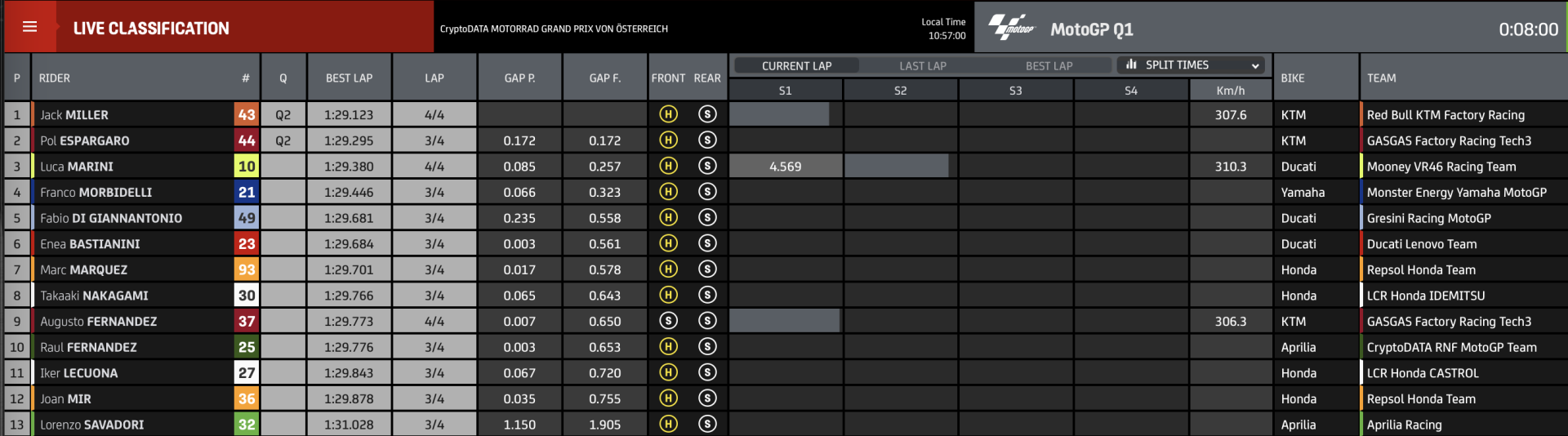Click the CryptoDATA RNF MotoGP Team entry
Screen dimensions: 1568x436
click(1452, 347)
